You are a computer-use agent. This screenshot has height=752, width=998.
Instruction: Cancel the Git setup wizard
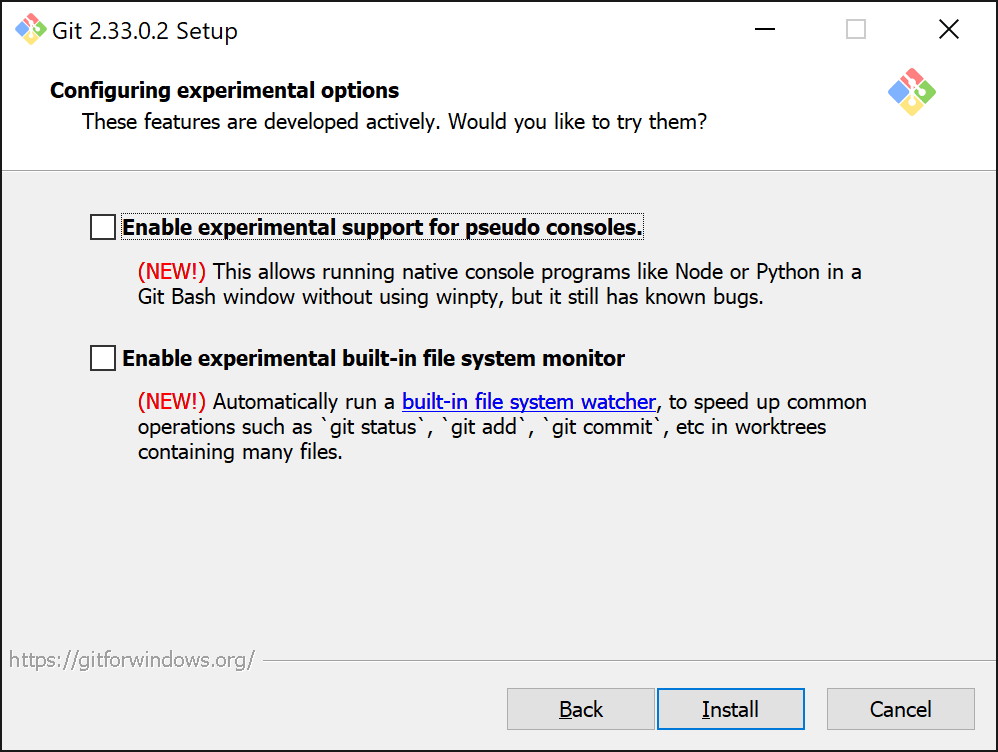(901, 709)
